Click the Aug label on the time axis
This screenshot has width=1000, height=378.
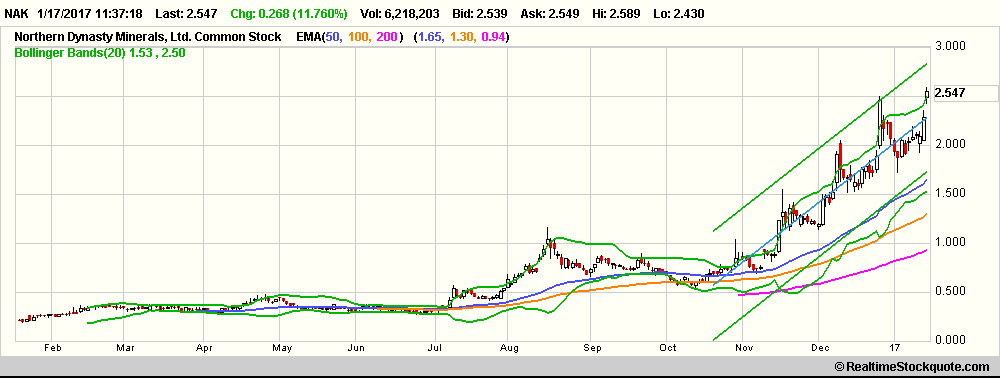click(x=511, y=348)
